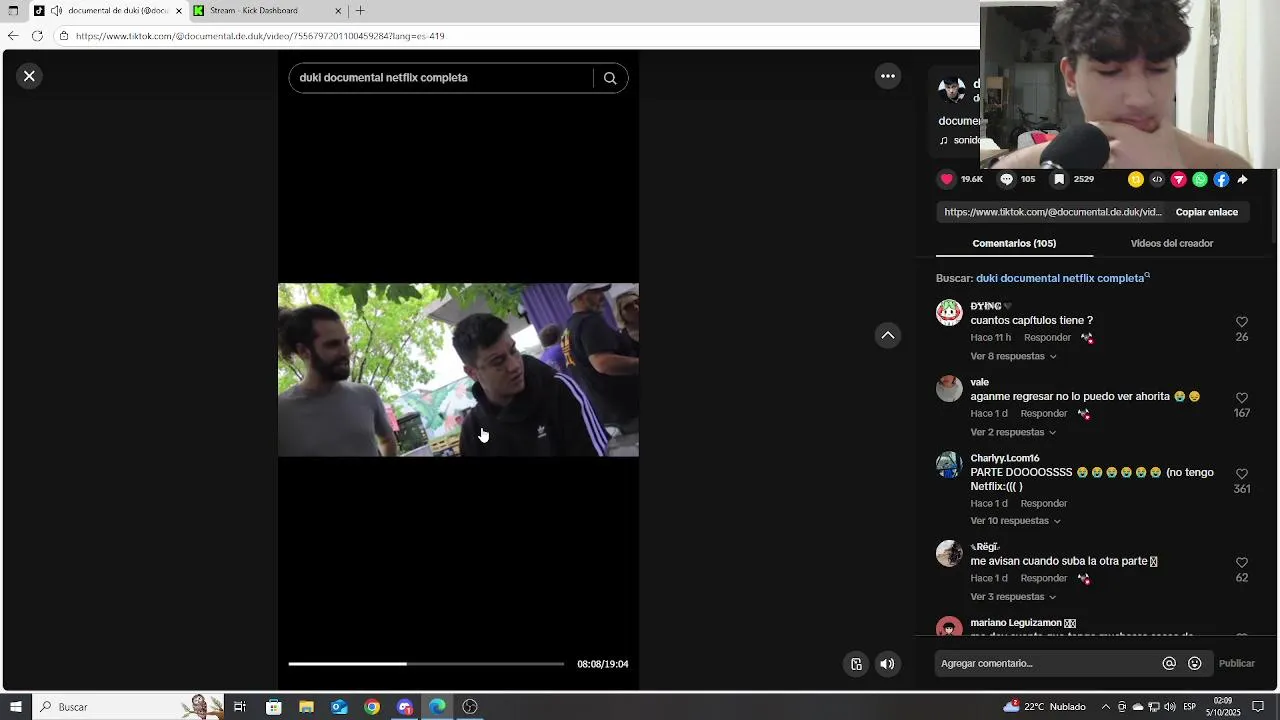The height and width of the screenshot is (720, 1280).
Task: Click the Agregar comentario input field
Action: [x=1045, y=663]
